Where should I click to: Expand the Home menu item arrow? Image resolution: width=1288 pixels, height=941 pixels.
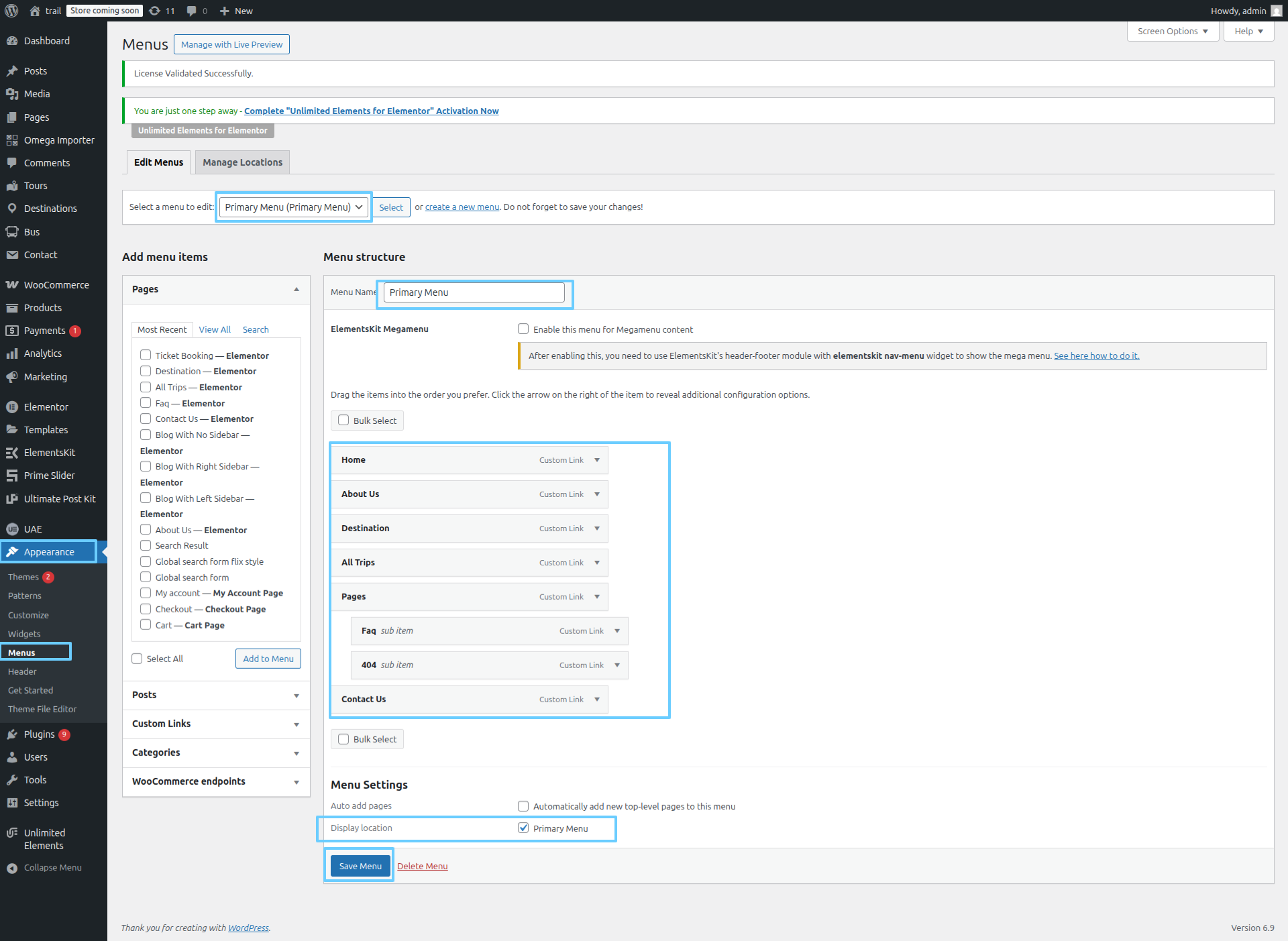[596, 460]
